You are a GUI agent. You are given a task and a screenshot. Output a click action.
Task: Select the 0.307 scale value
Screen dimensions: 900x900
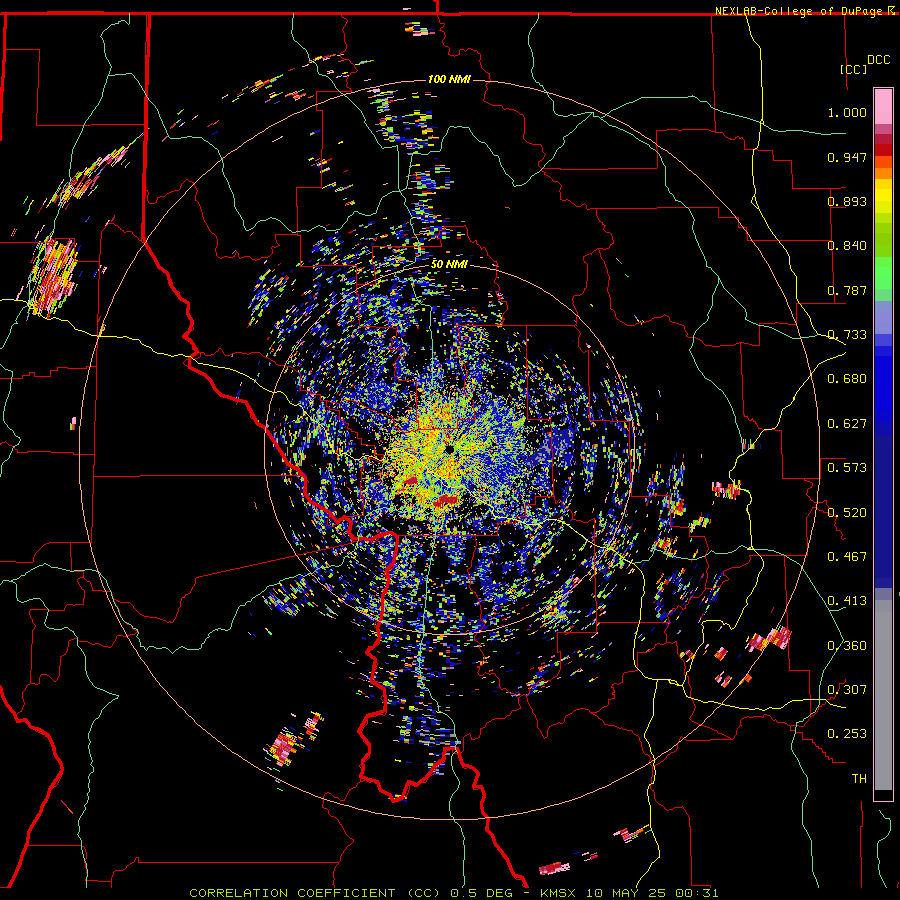[847, 690]
